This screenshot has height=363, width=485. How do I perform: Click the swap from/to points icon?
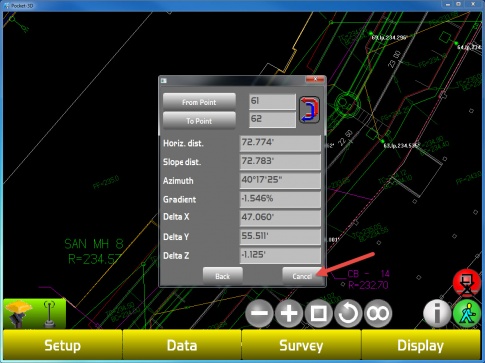coord(309,110)
